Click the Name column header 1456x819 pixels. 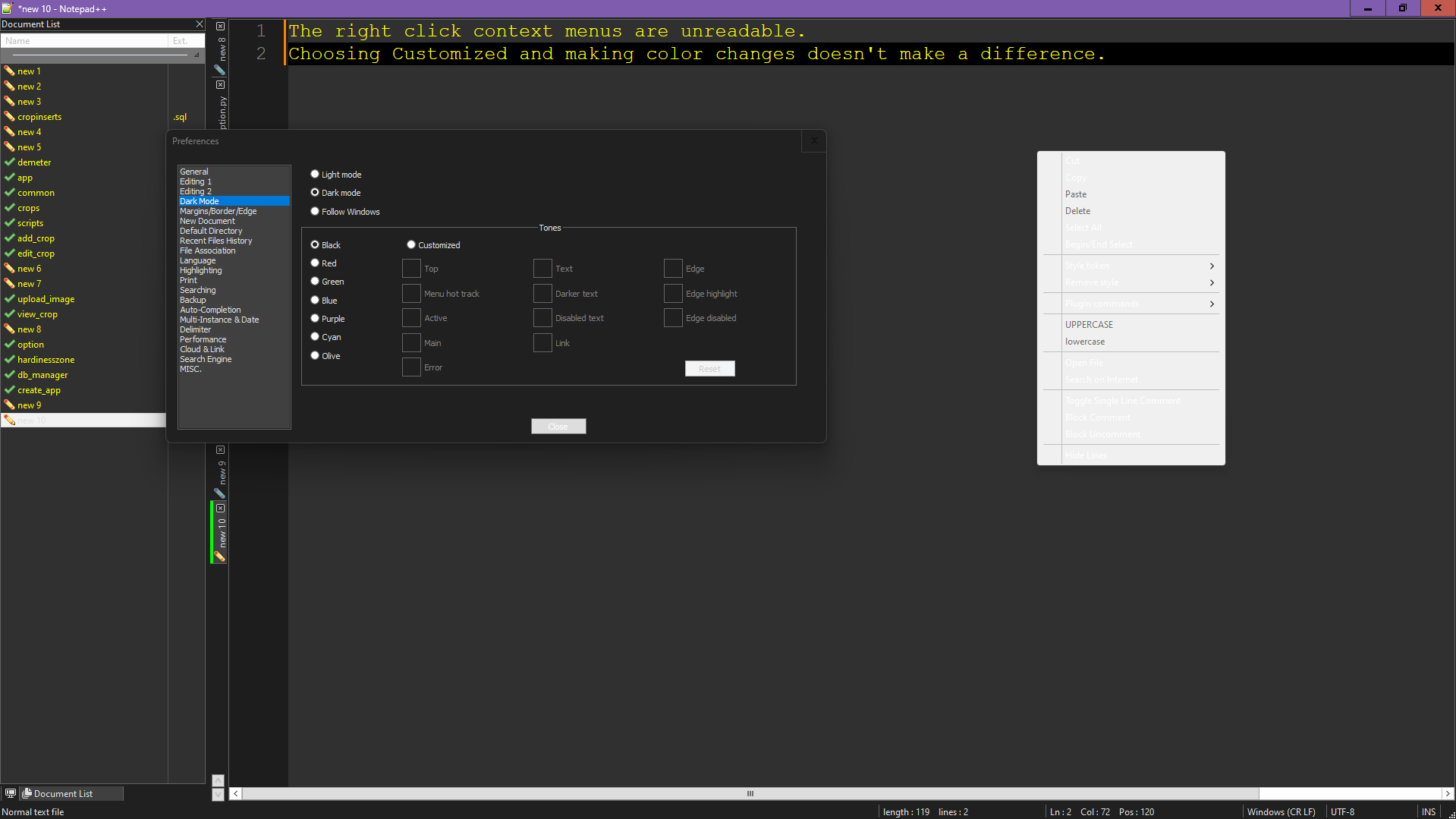pyautogui.click(x=84, y=41)
